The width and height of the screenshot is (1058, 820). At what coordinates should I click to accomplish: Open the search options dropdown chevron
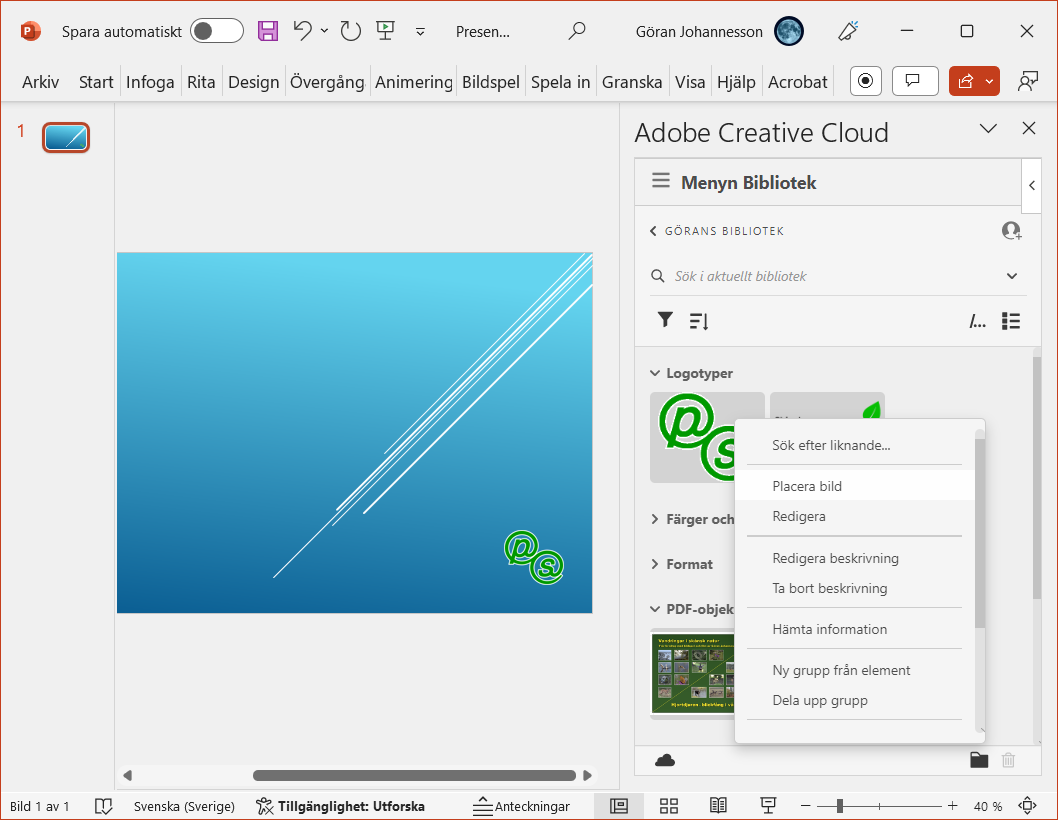tap(1011, 276)
